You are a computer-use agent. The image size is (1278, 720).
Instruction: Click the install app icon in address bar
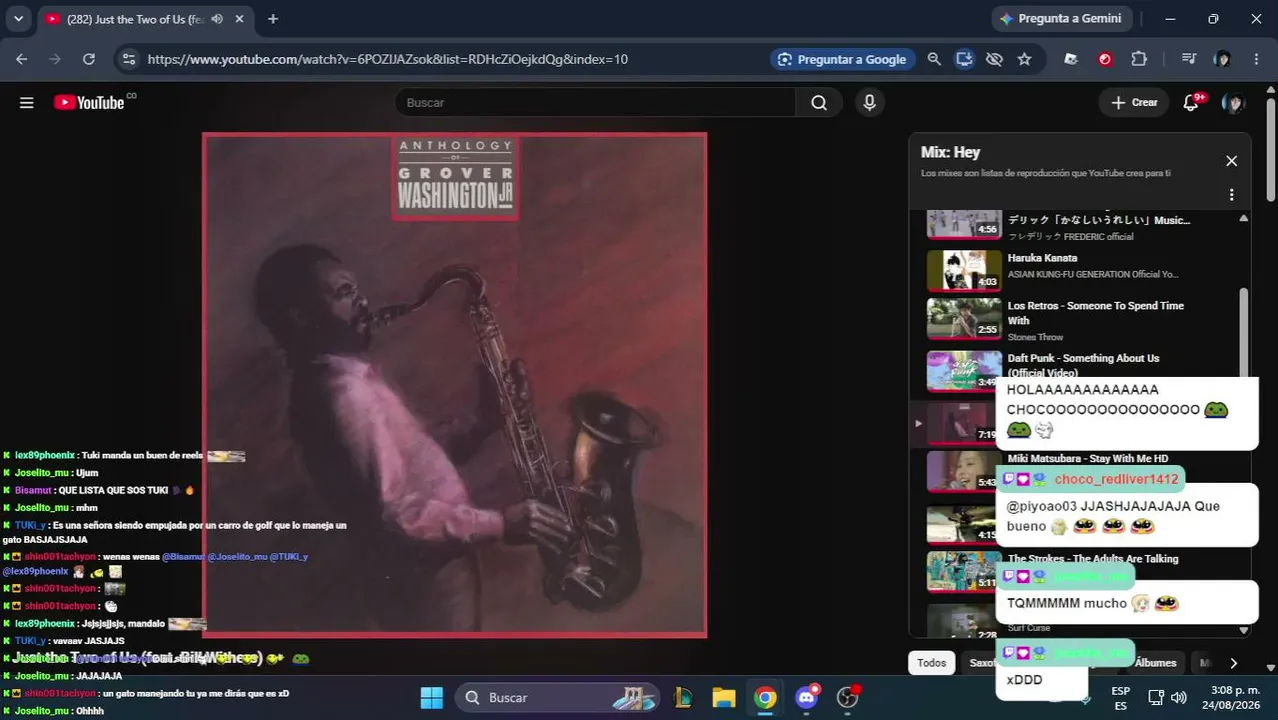(x=964, y=59)
